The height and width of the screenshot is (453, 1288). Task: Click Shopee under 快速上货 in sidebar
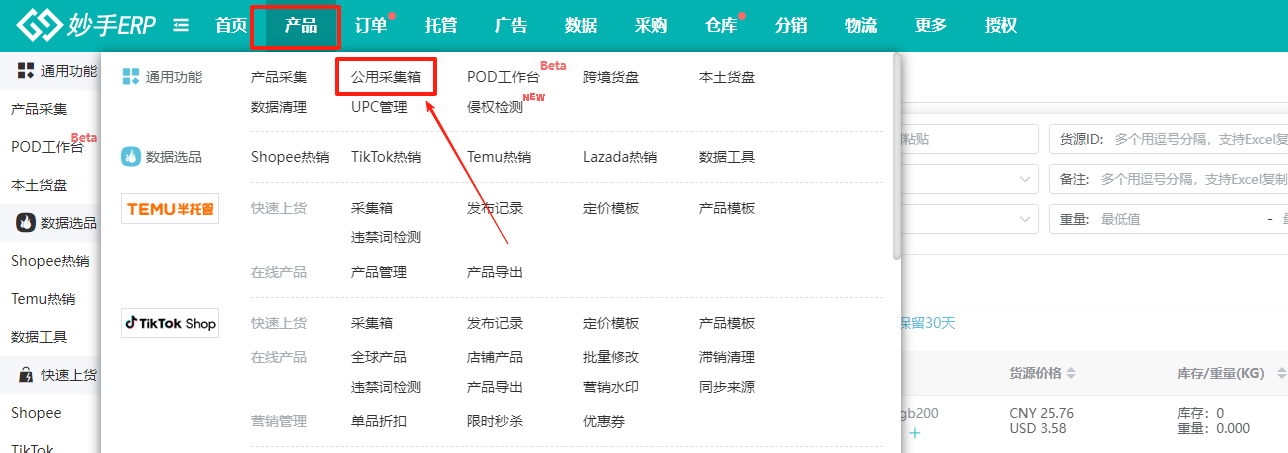coord(36,413)
